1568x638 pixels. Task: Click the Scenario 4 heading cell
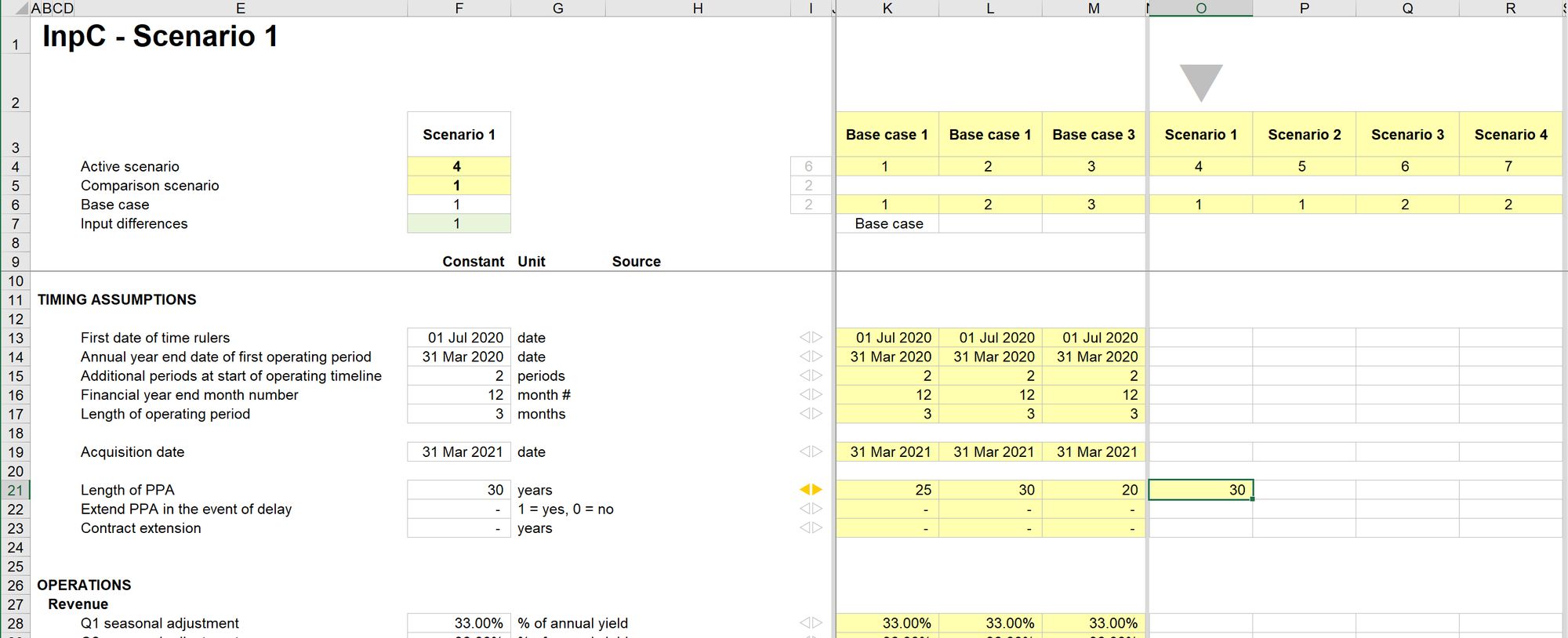[x=1510, y=135]
